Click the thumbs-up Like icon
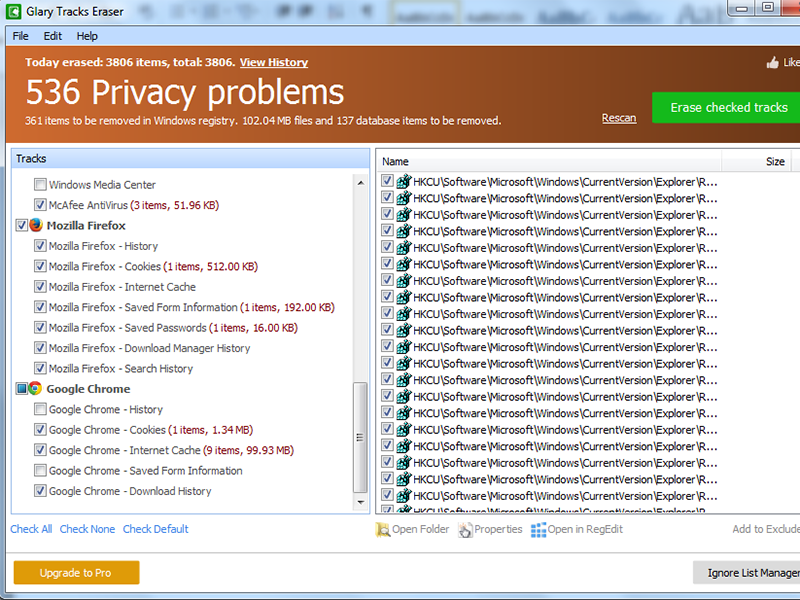 [x=772, y=62]
